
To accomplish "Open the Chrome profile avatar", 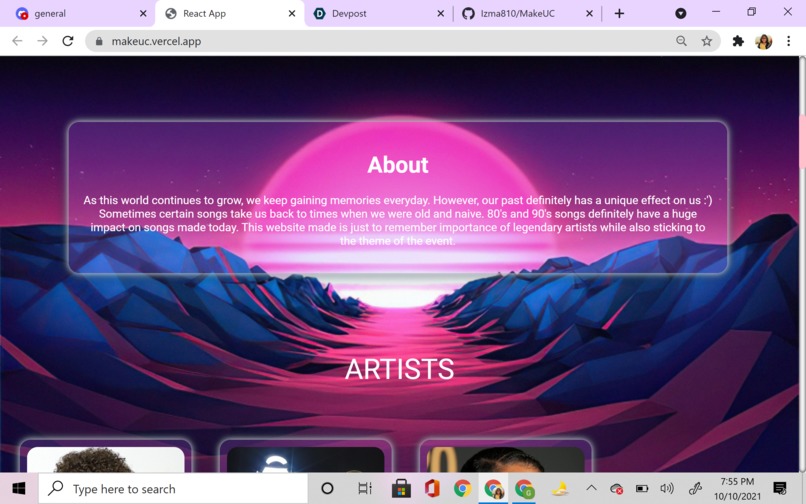I will pyautogui.click(x=764, y=41).
